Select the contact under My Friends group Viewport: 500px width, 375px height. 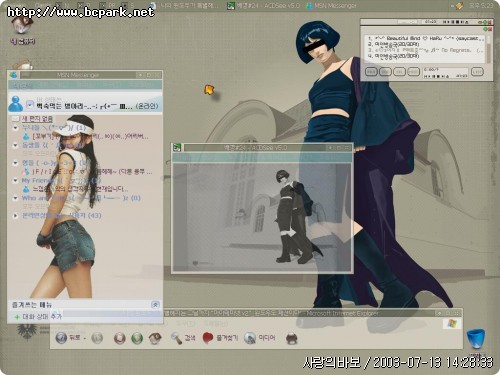pos(75,189)
